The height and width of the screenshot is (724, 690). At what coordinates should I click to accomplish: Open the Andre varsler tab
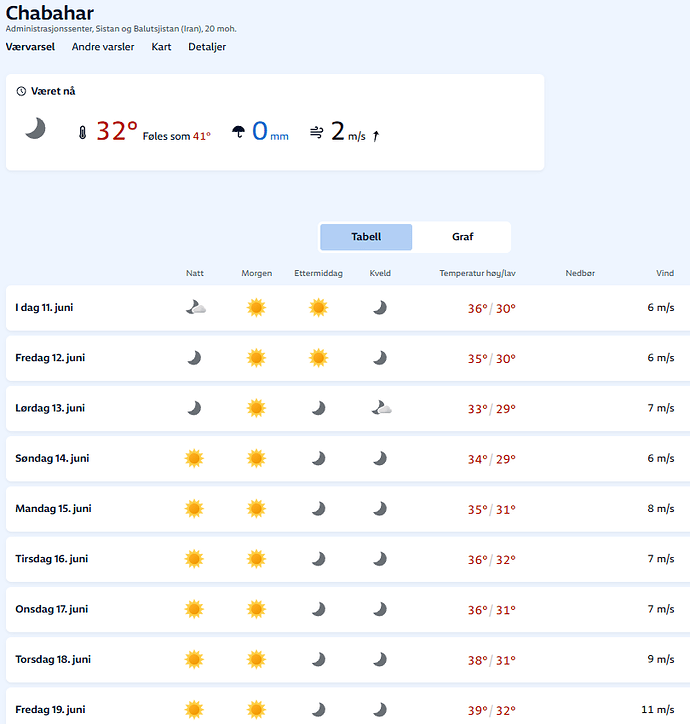pos(103,47)
